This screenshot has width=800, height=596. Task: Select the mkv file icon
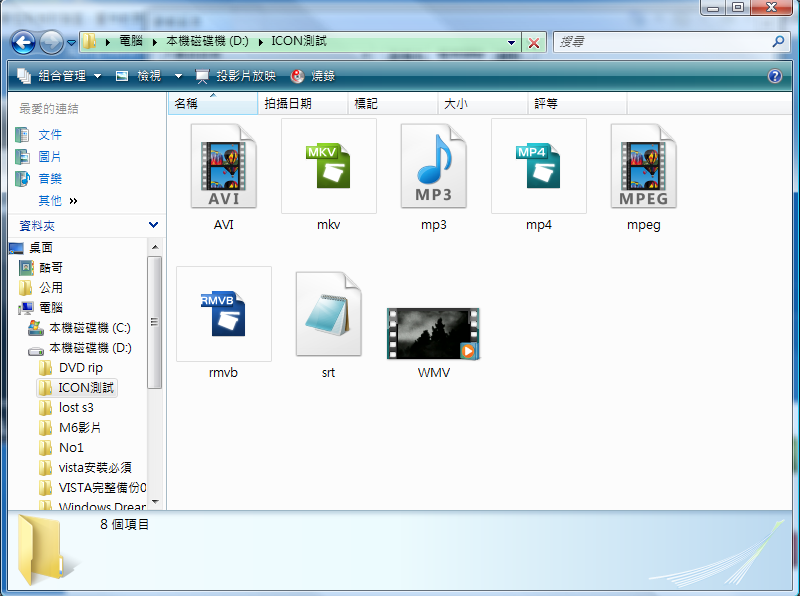(328, 166)
